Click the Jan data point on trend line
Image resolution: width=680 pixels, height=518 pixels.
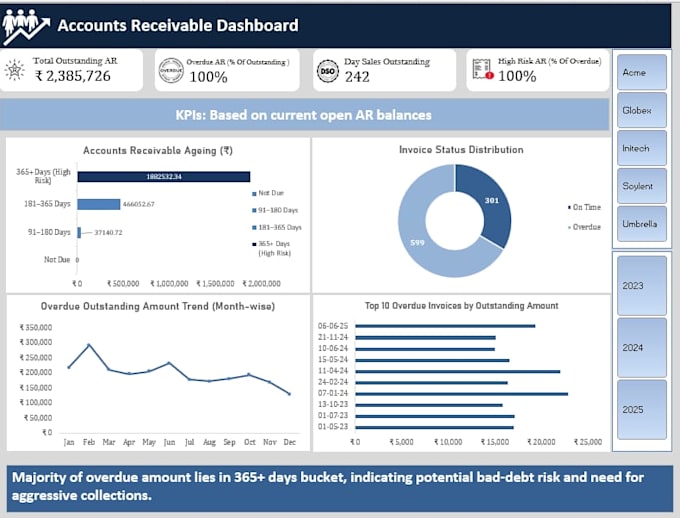point(69,367)
